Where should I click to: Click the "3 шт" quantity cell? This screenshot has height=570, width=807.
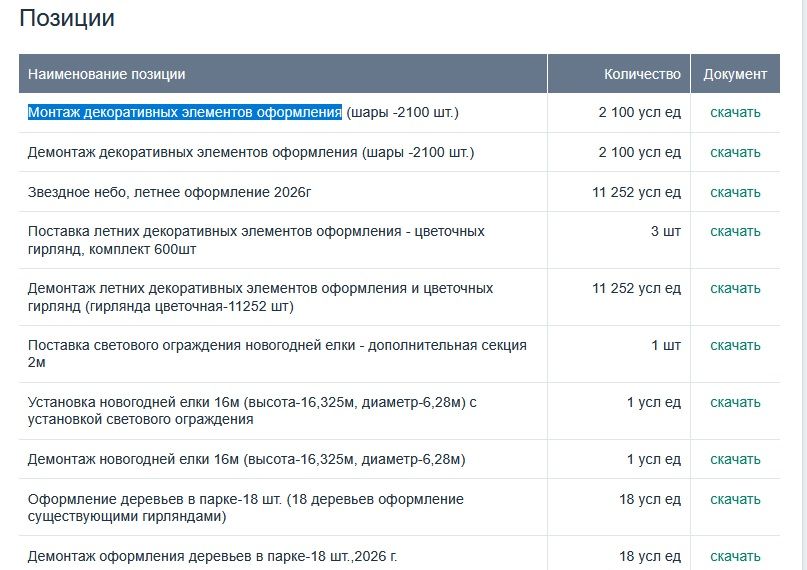click(x=666, y=231)
